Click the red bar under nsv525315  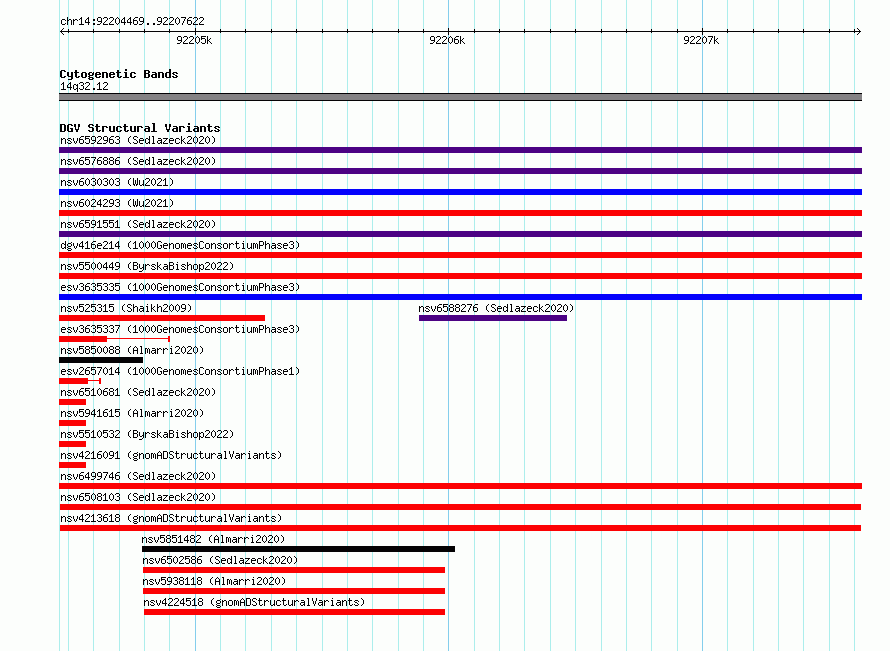click(162, 318)
